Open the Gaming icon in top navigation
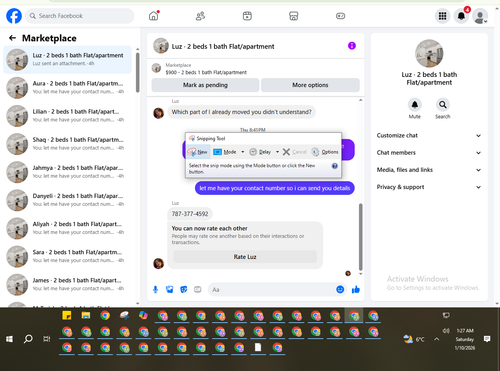This screenshot has height=371, width=500. coord(340,16)
